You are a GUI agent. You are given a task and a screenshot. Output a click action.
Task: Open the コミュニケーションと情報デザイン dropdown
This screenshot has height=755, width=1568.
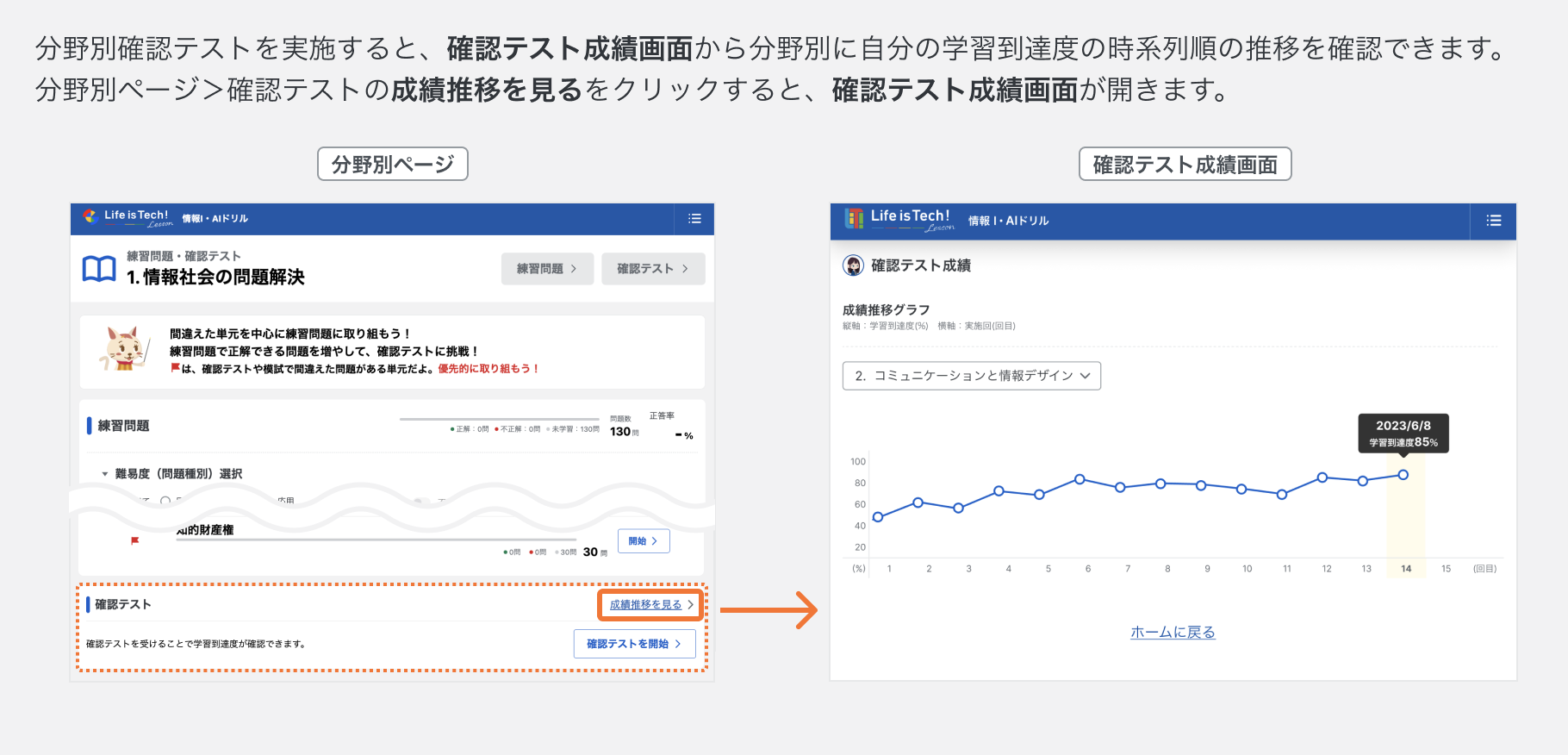click(x=972, y=376)
